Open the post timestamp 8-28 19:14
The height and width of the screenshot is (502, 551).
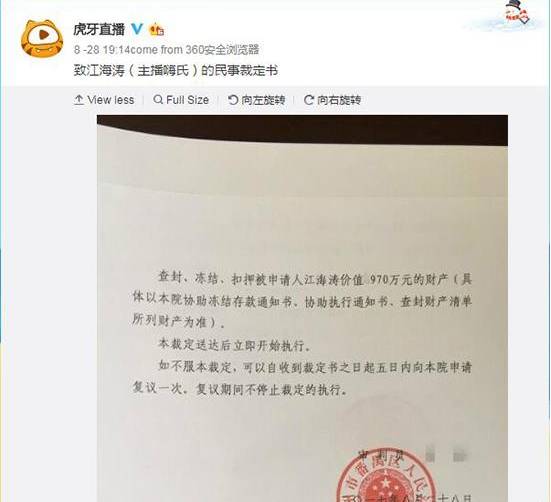pyautogui.click(x=102, y=50)
